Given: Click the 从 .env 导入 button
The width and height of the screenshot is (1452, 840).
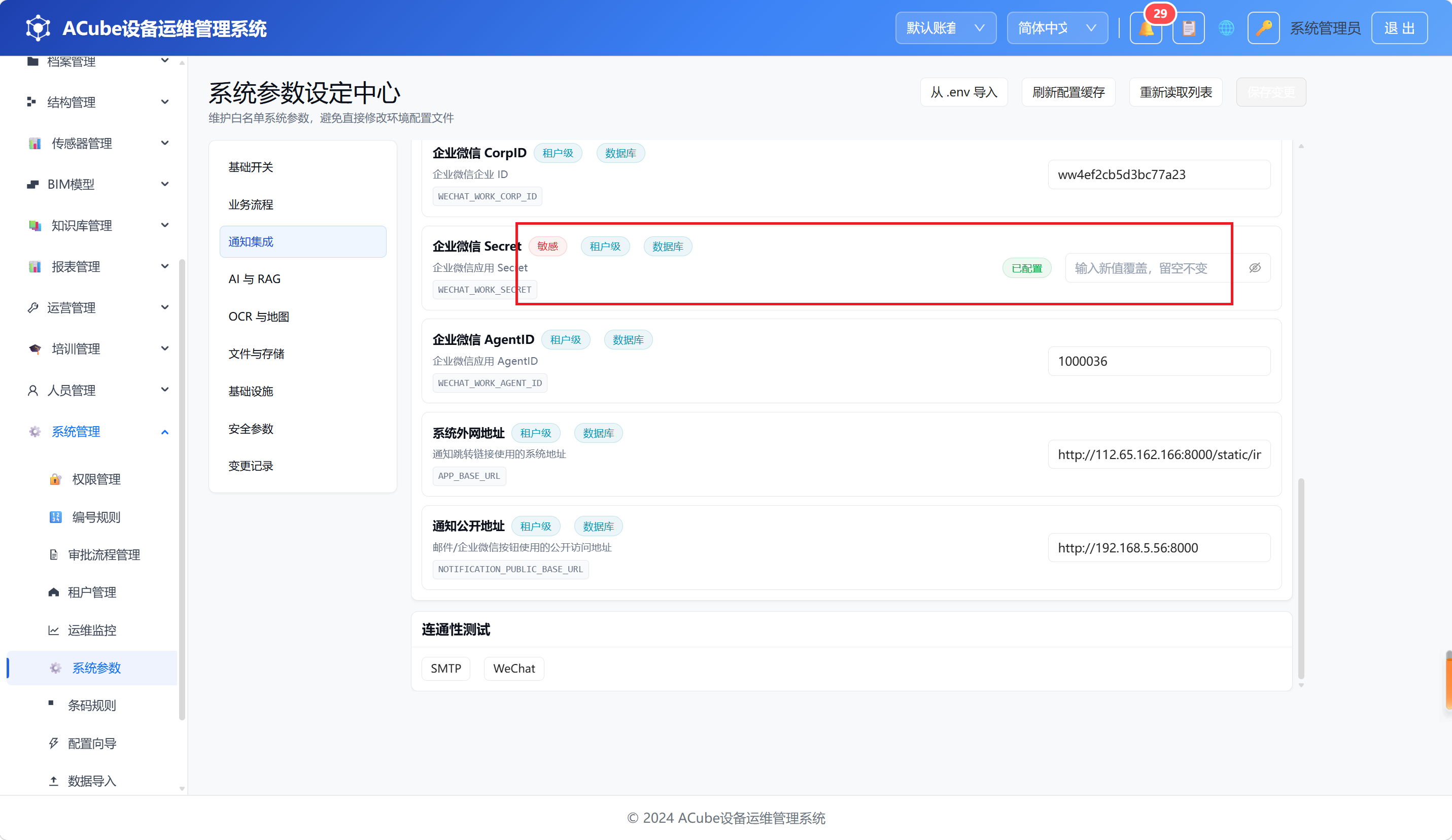Looking at the screenshot, I should (x=963, y=92).
